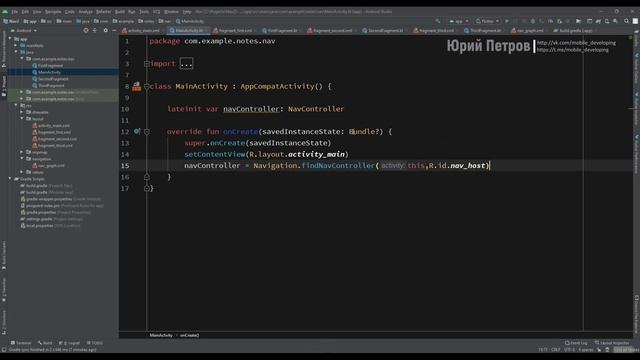Switch to the SecondFragment.kt editor tab

point(384,30)
